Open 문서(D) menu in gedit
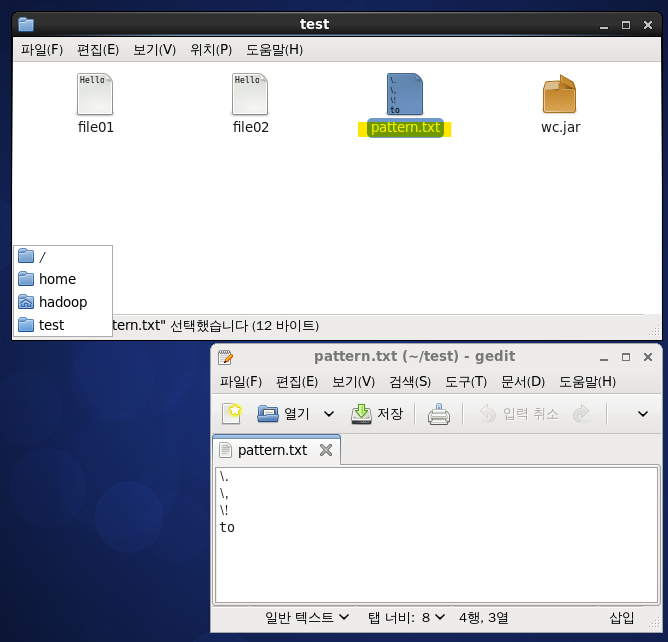 pyautogui.click(x=523, y=381)
